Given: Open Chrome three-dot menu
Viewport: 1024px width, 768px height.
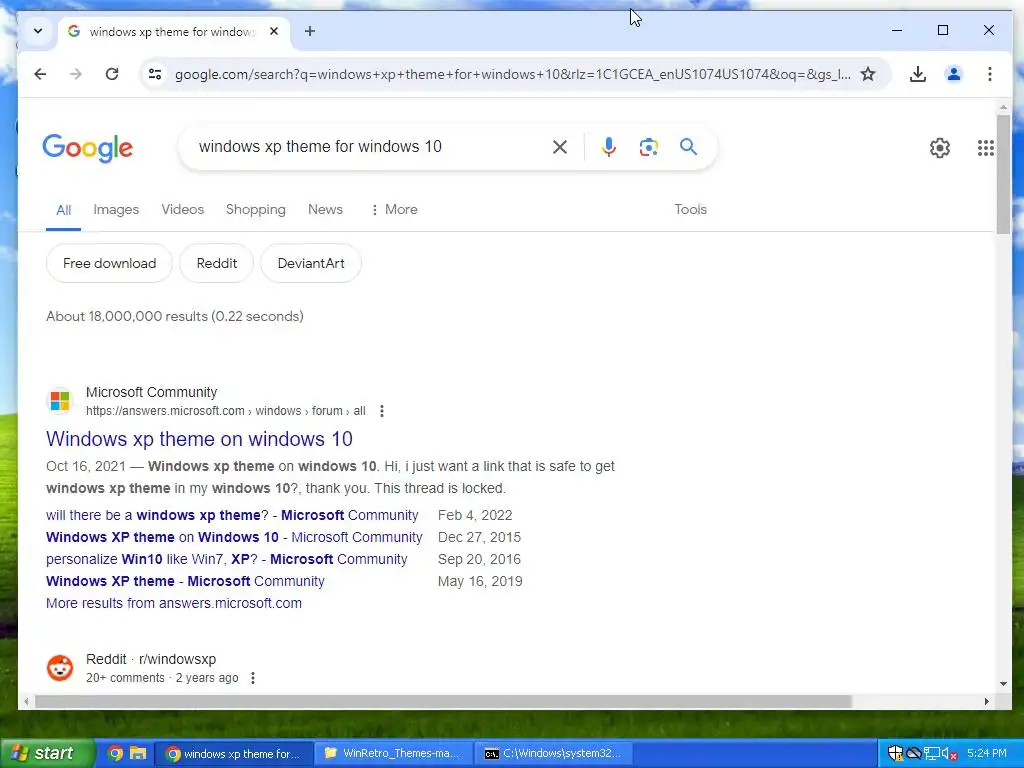Looking at the screenshot, I should click(989, 74).
